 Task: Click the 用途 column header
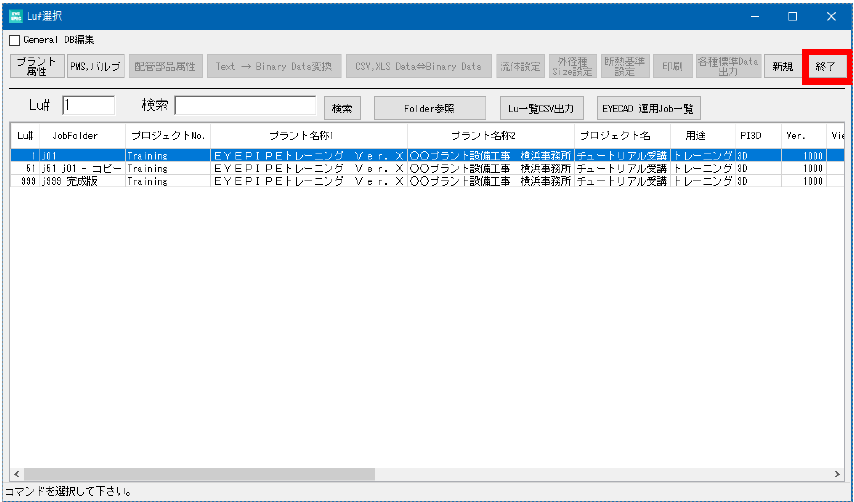click(702, 136)
